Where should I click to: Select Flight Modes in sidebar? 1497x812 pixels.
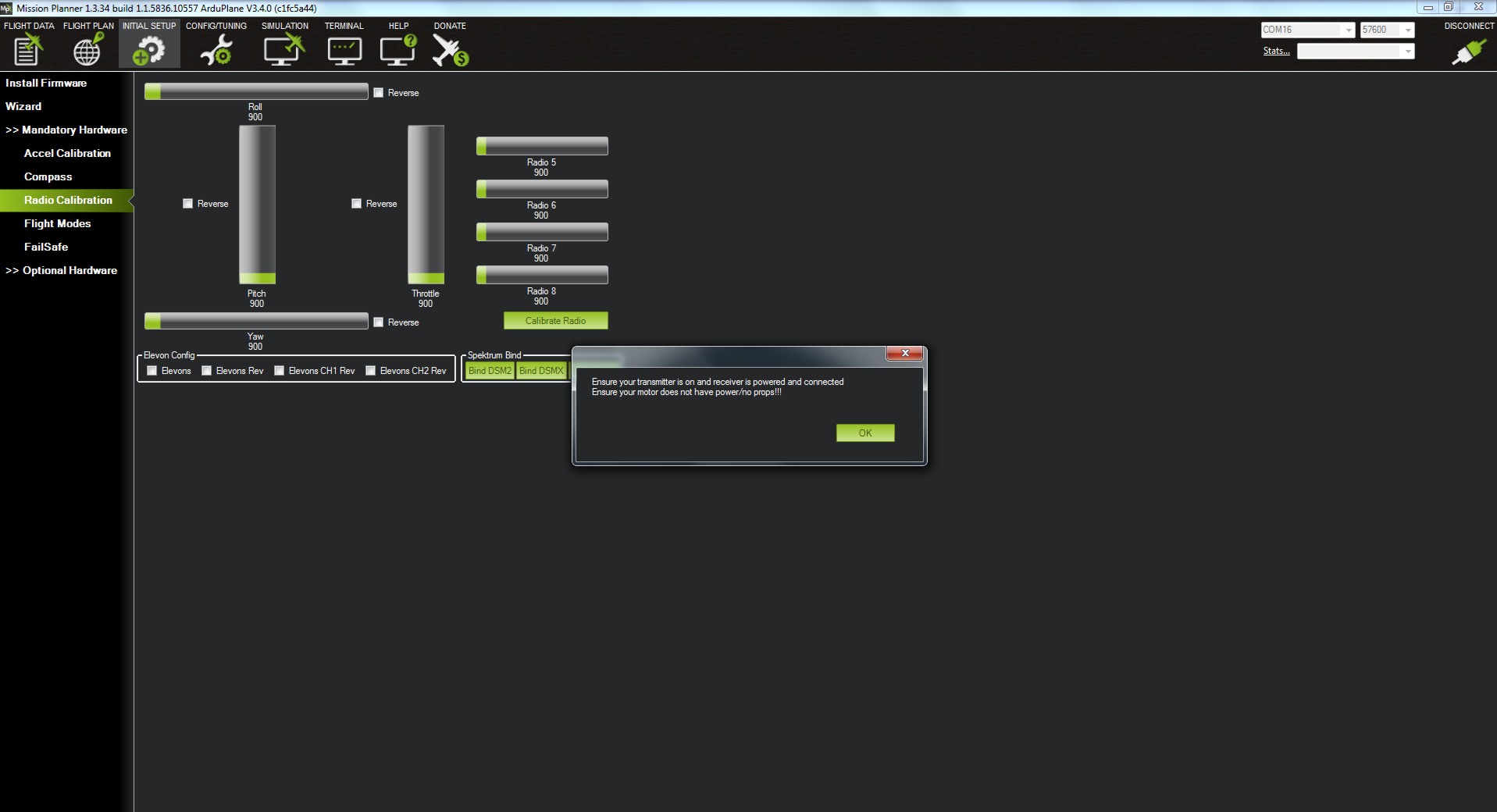coord(57,223)
